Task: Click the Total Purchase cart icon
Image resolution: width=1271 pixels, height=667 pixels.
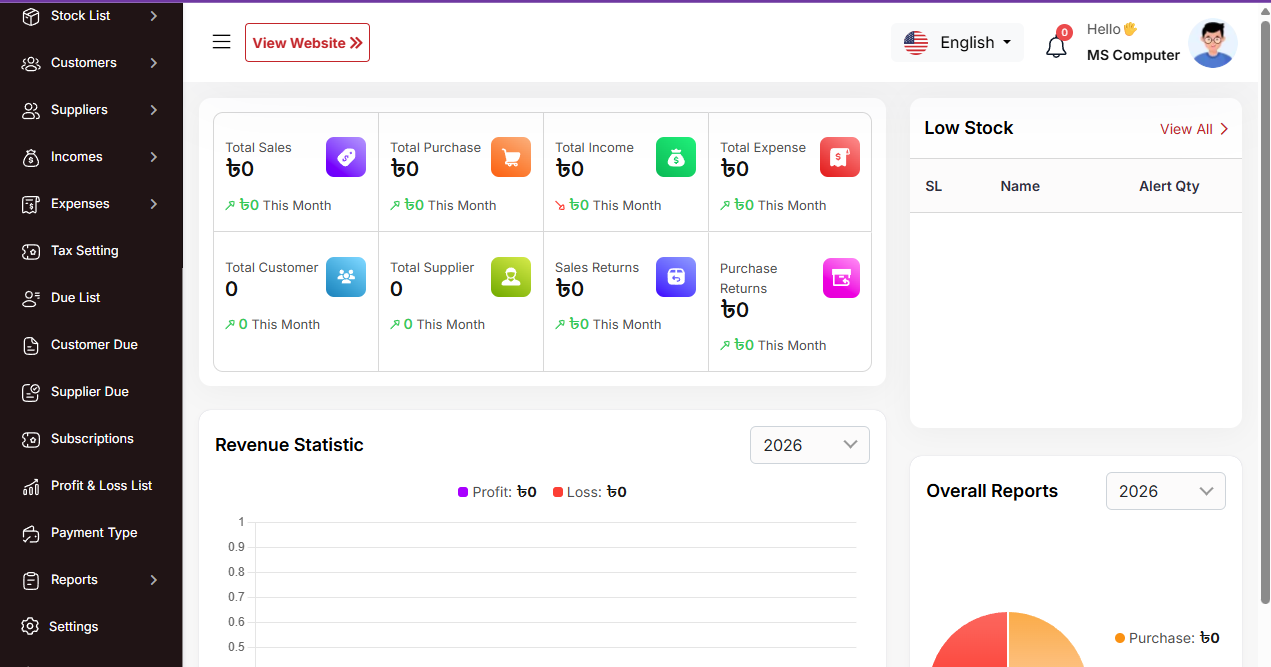Action: pyautogui.click(x=511, y=157)
